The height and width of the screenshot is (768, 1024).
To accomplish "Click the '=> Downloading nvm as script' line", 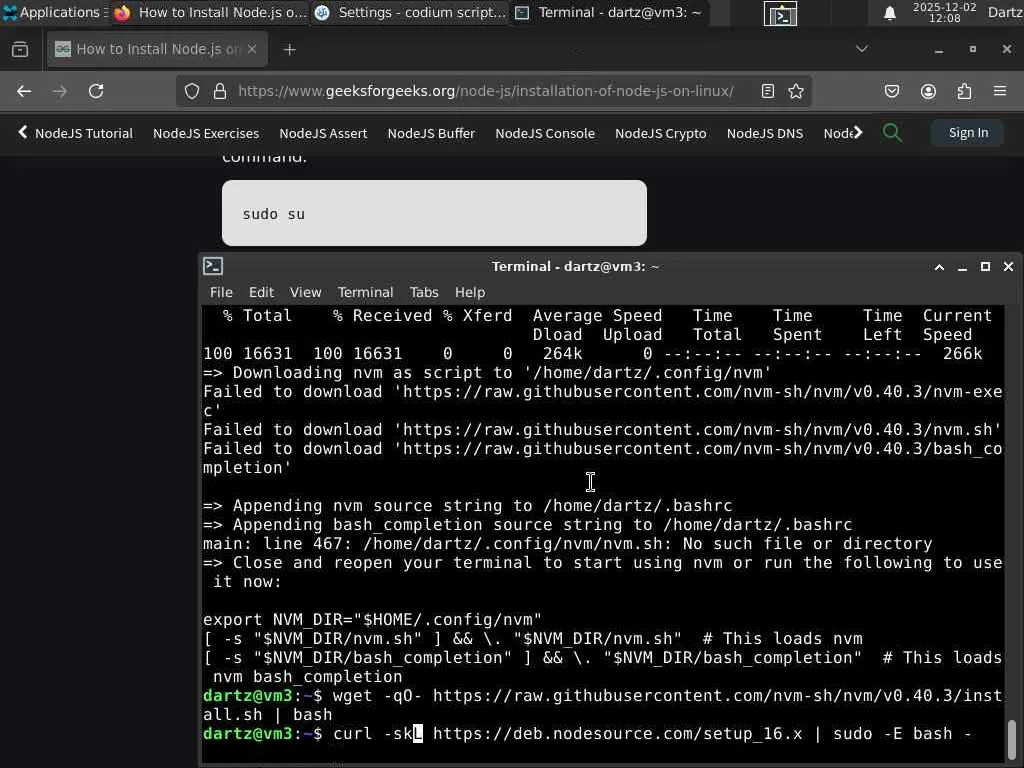I will coord(487,372).
